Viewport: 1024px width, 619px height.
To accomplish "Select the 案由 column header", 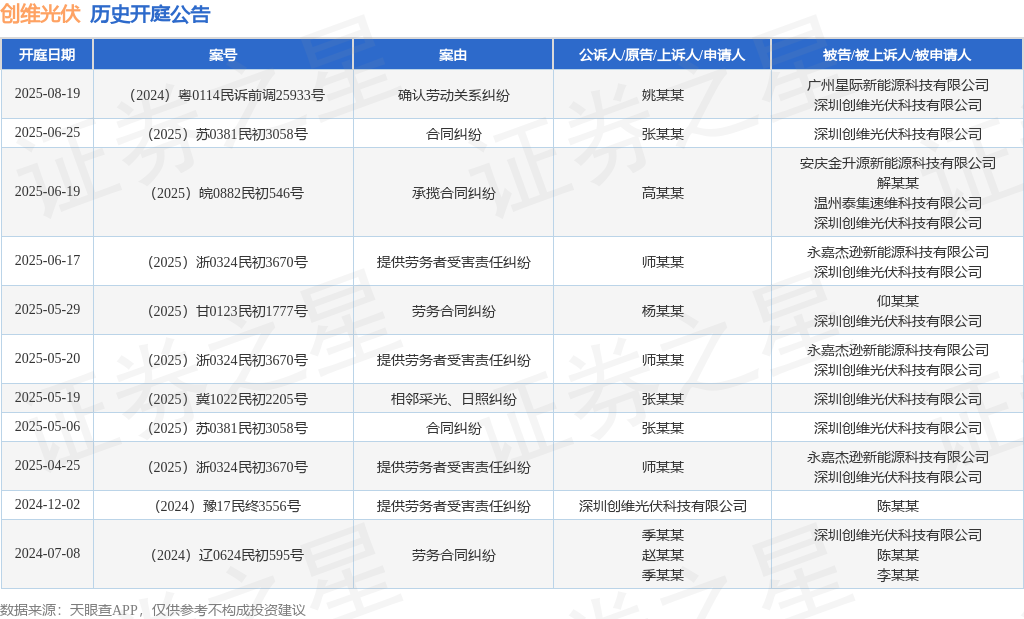I will click(x=453, y=55).
